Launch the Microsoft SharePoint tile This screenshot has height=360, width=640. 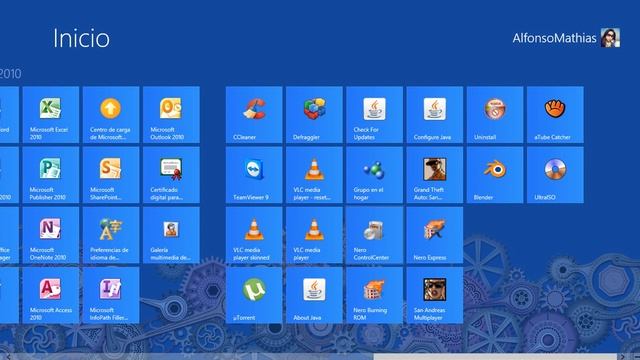111,175
